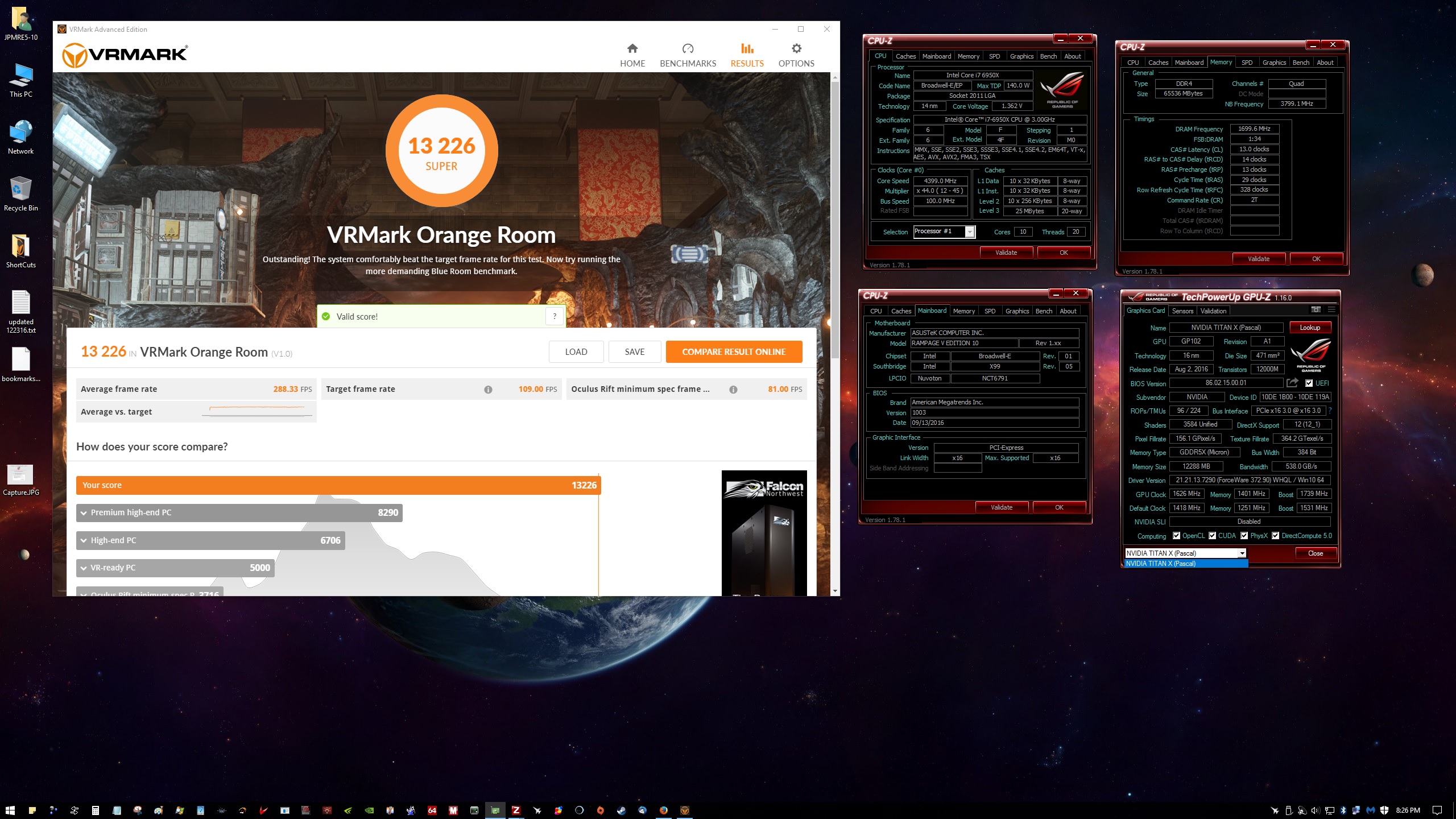This screenshot has width=1456, height=819.
Task: Toggle the DirectCompute 5.0 checkbox
Action: (1276, 536)
